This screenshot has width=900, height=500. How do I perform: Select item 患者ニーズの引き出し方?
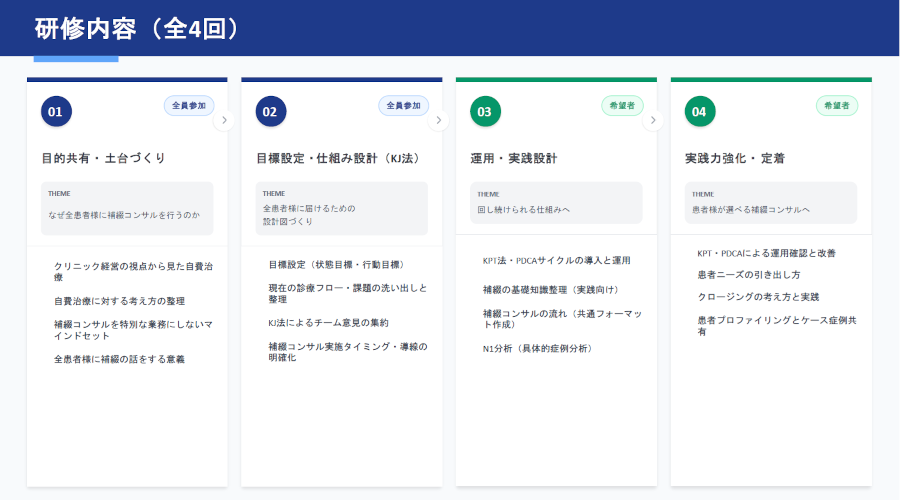(x=749, y=275)
